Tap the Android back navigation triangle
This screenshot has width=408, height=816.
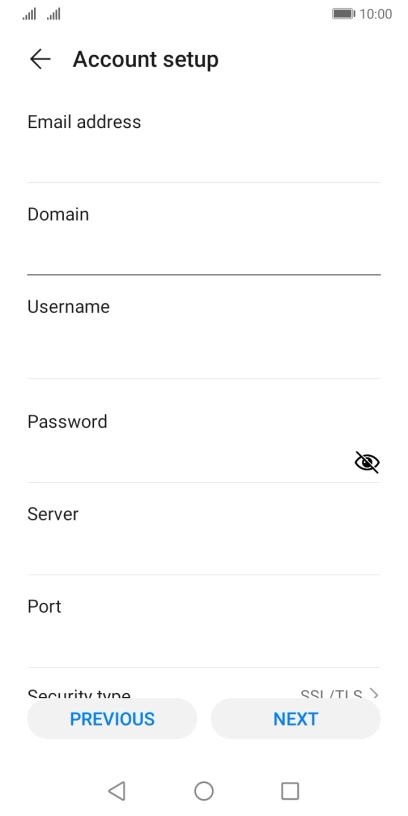point(117,791)
